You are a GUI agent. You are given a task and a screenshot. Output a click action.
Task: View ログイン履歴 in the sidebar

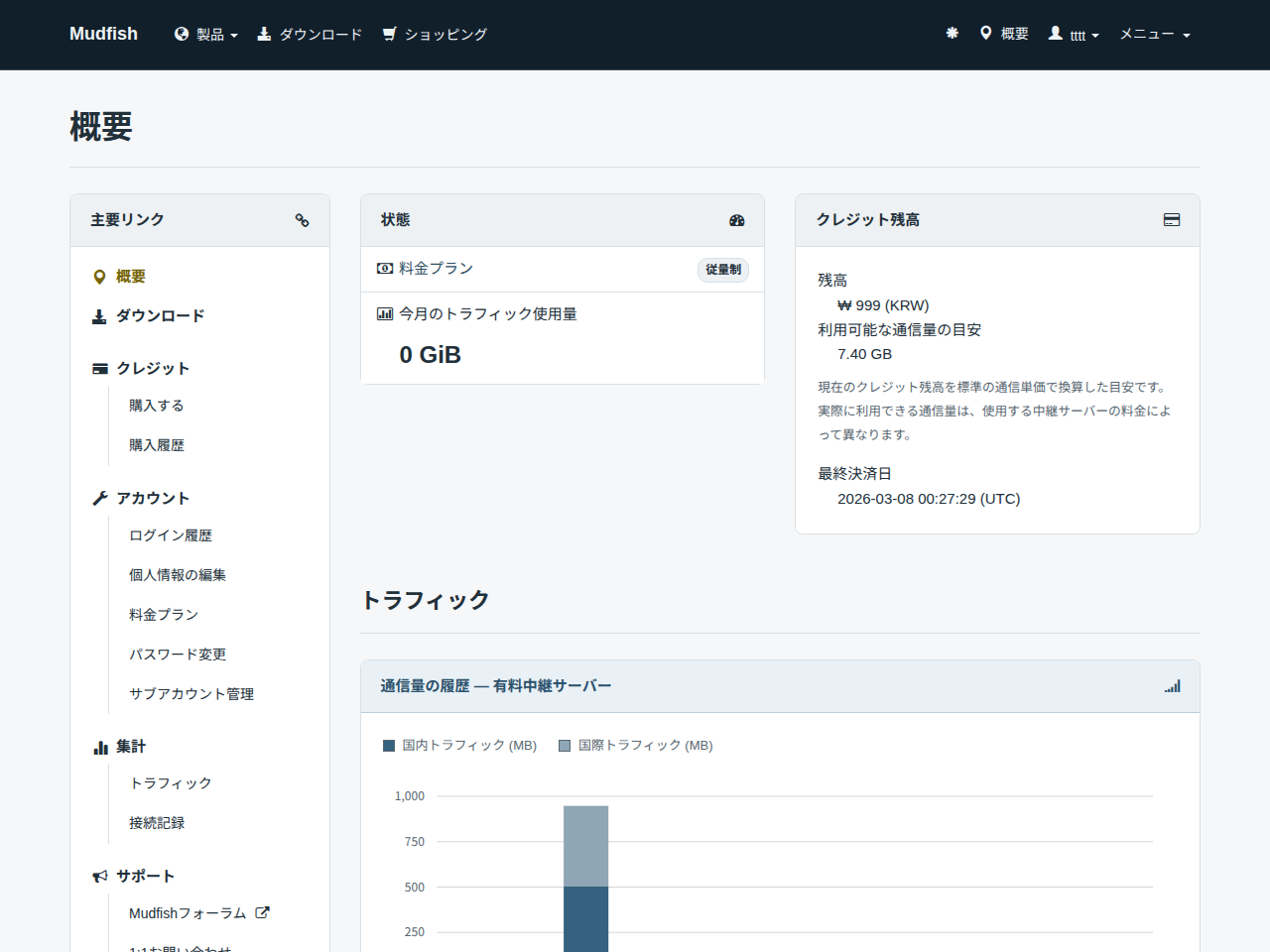(x=171, y=535)
